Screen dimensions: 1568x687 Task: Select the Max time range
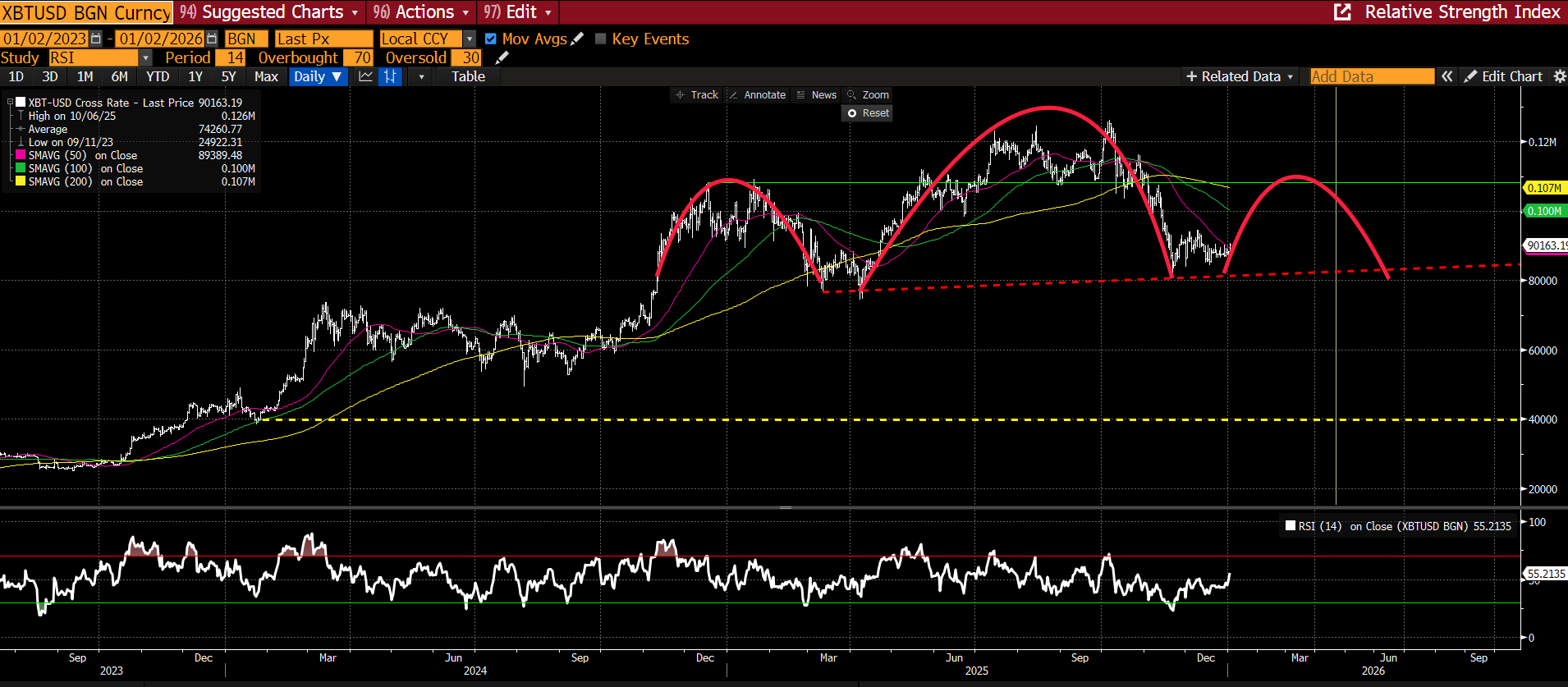[x=266, y=76]
